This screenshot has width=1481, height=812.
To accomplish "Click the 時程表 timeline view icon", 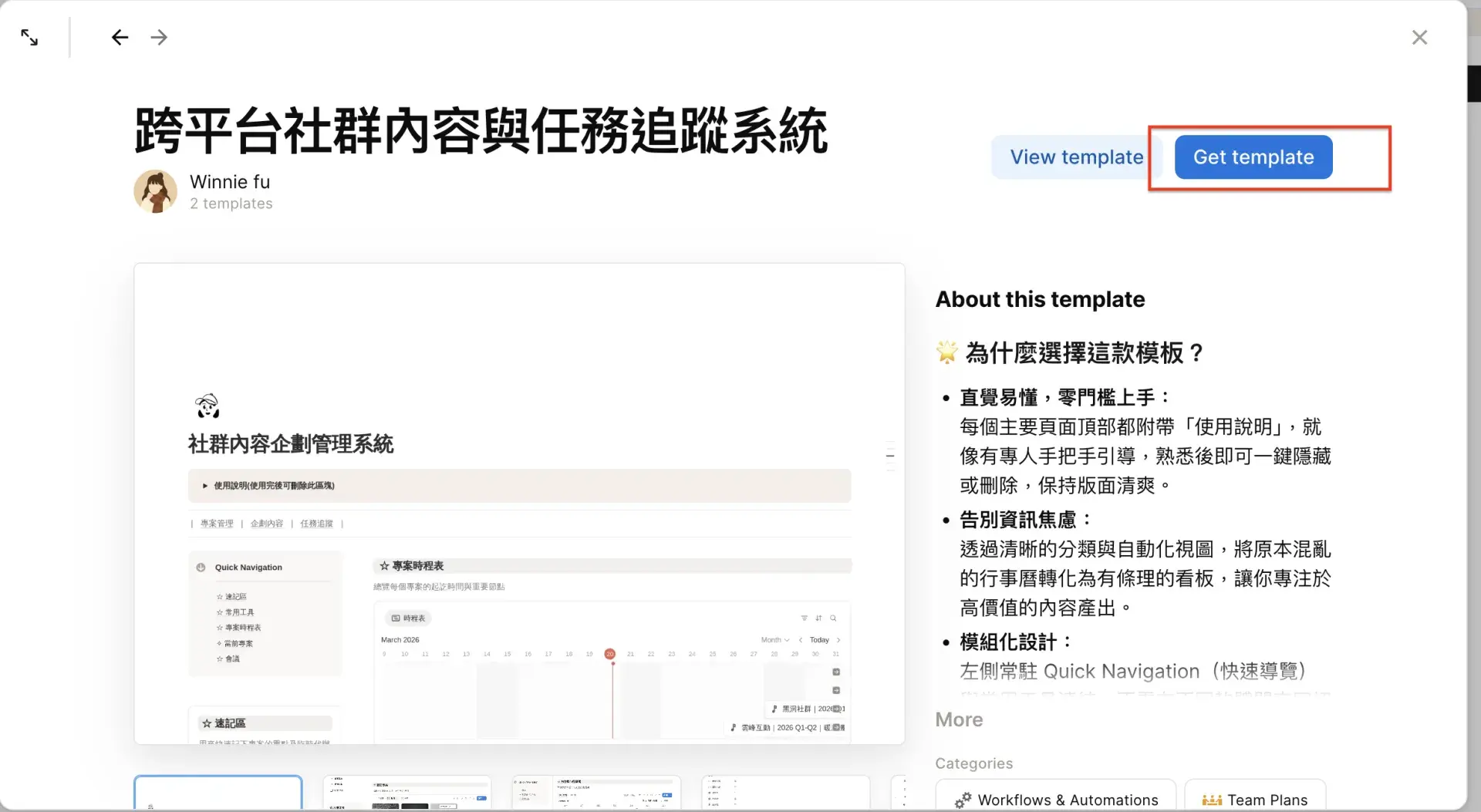I will coord(394,618).
